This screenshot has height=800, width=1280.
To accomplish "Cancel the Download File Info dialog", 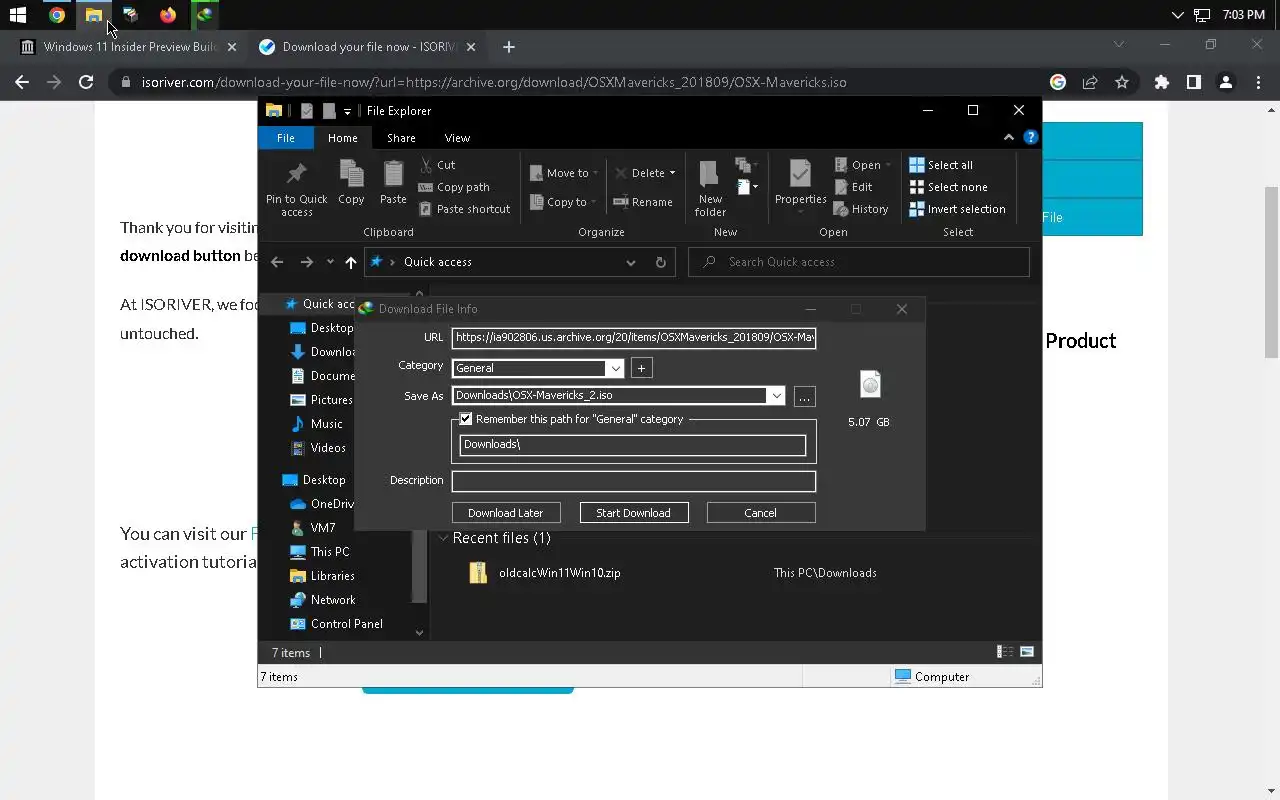I will [761, 513].
